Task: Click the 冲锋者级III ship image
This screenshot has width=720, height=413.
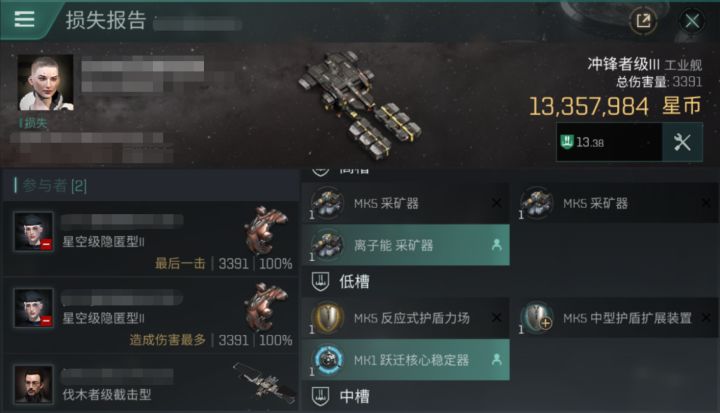Action: (359, 105)
